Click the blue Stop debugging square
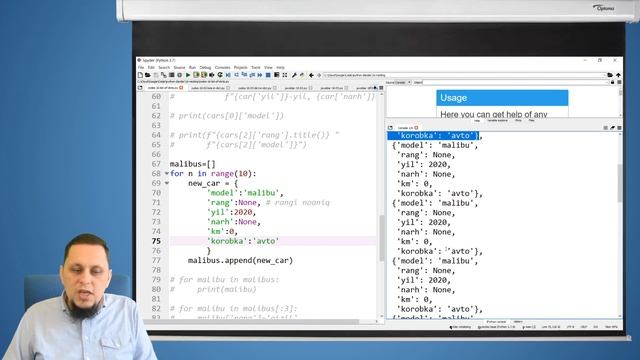The width and height of the screenshot is (640, 360). point(268,75)
